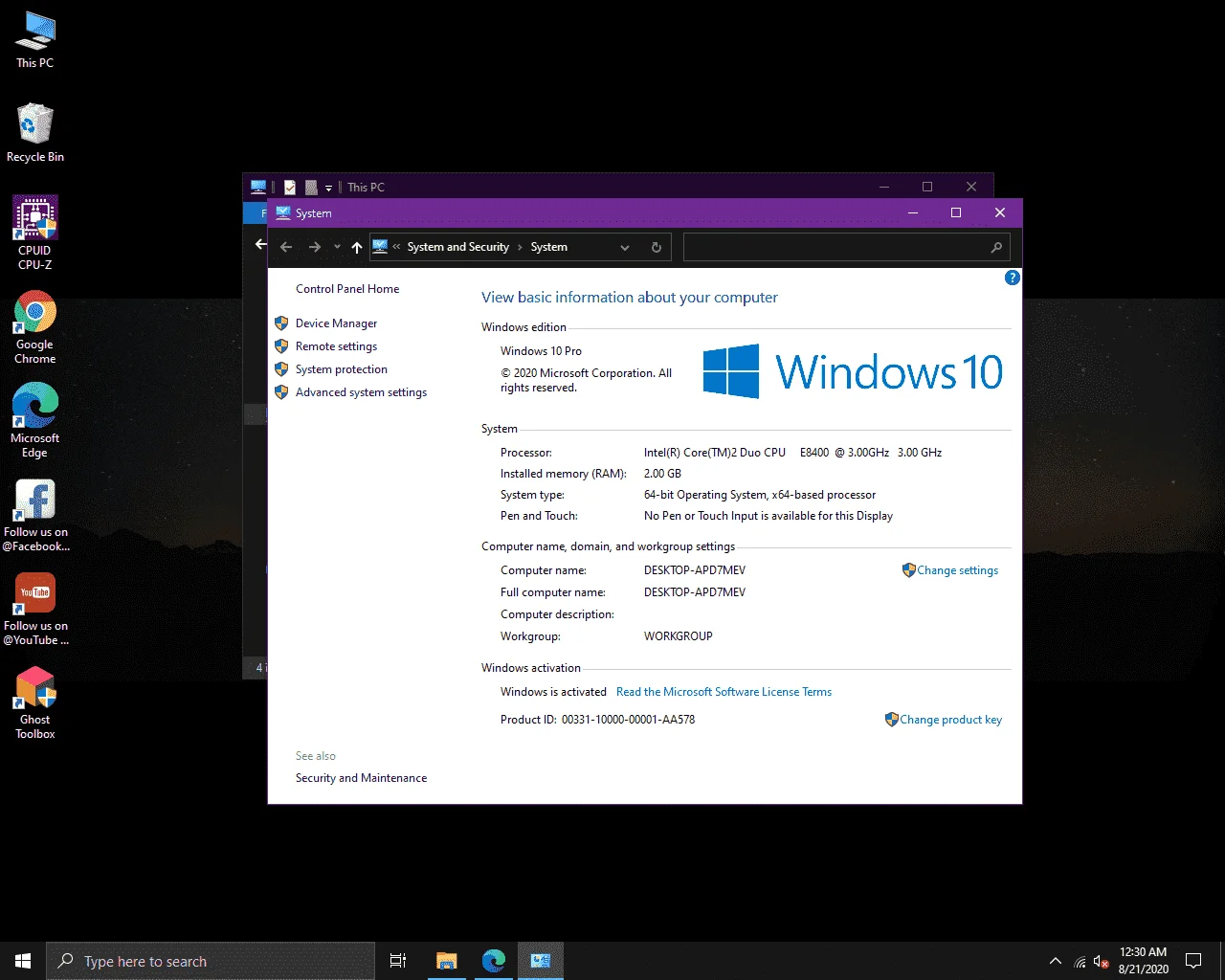This screenshot has height=980, width=1225.
Task: Launch Google Chrome from desktop
Action: (35, 327)
